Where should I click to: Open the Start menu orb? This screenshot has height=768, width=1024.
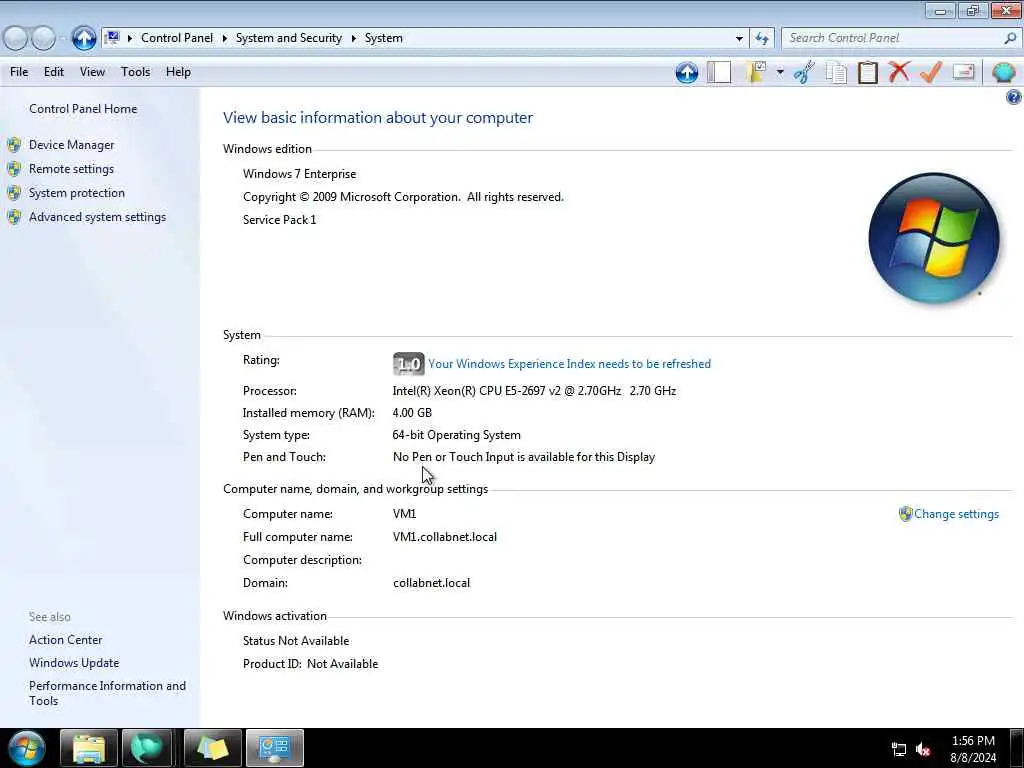pyautogui.click(x=26, y=748)
